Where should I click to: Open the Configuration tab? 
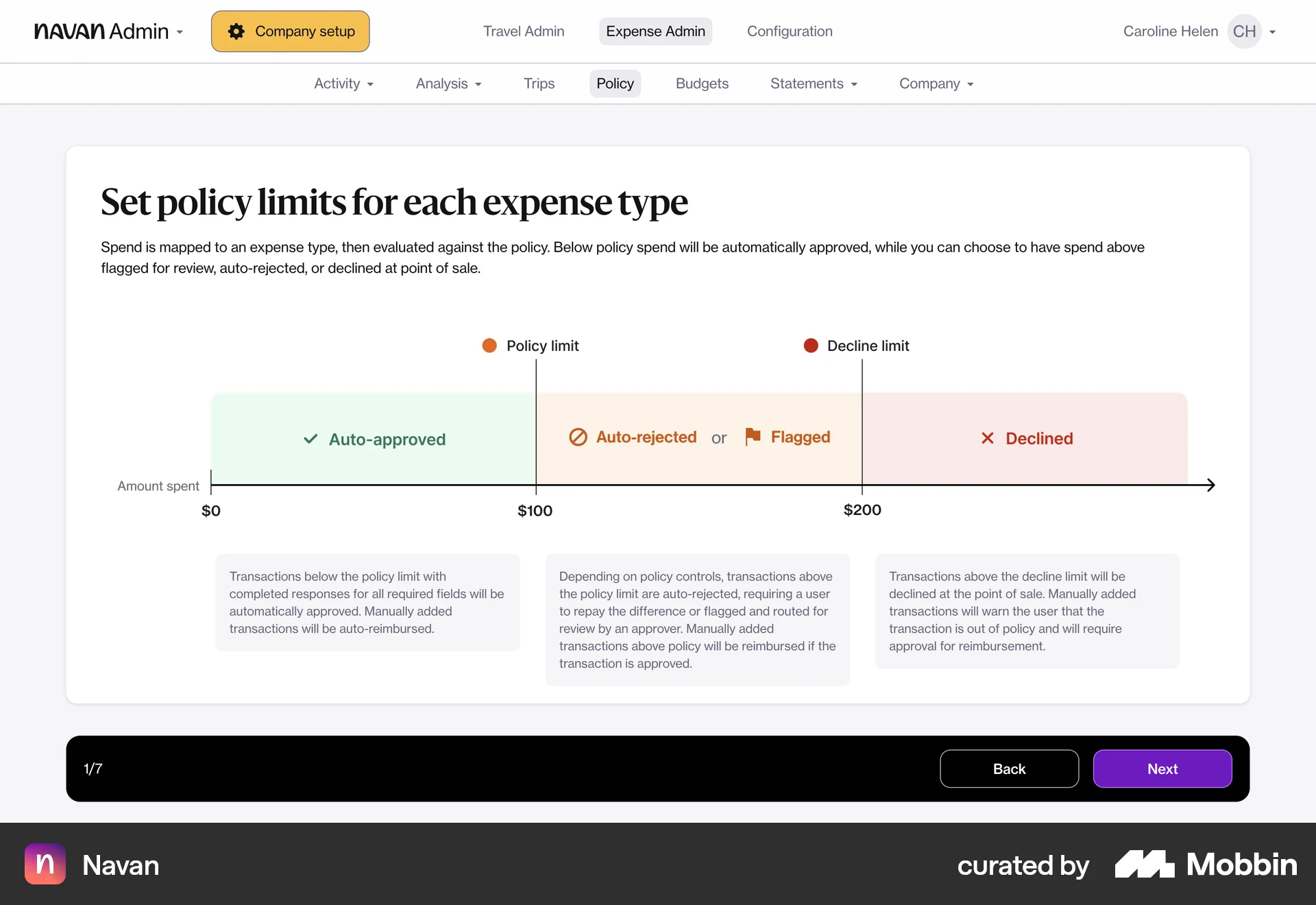pos(790,32)
